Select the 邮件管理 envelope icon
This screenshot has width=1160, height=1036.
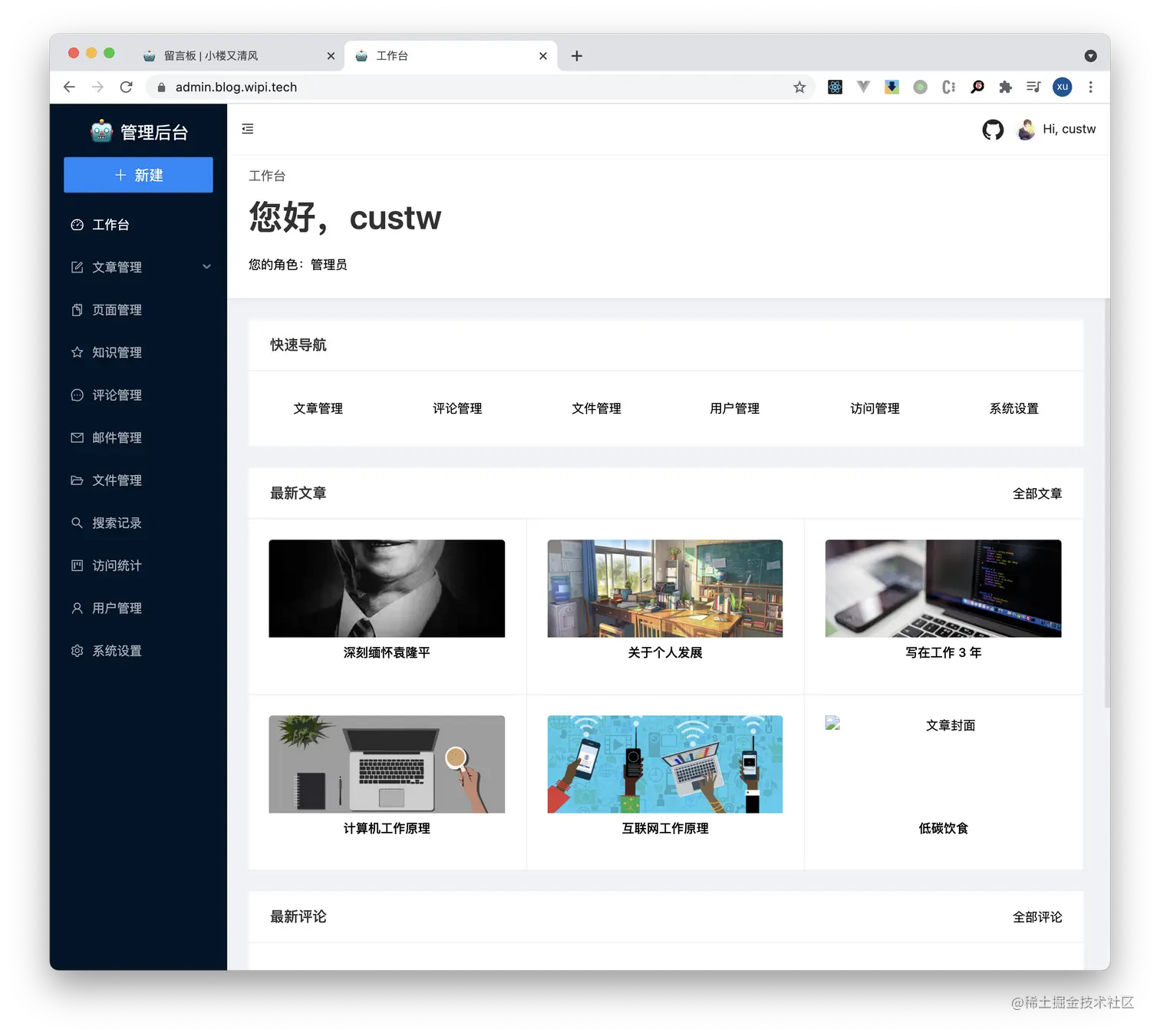click(77, 437)
